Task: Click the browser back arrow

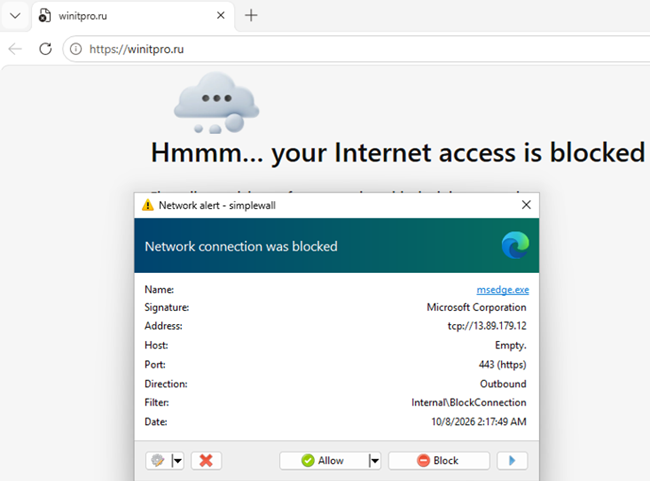Action: pyautogui.click(x=15, y=49)
